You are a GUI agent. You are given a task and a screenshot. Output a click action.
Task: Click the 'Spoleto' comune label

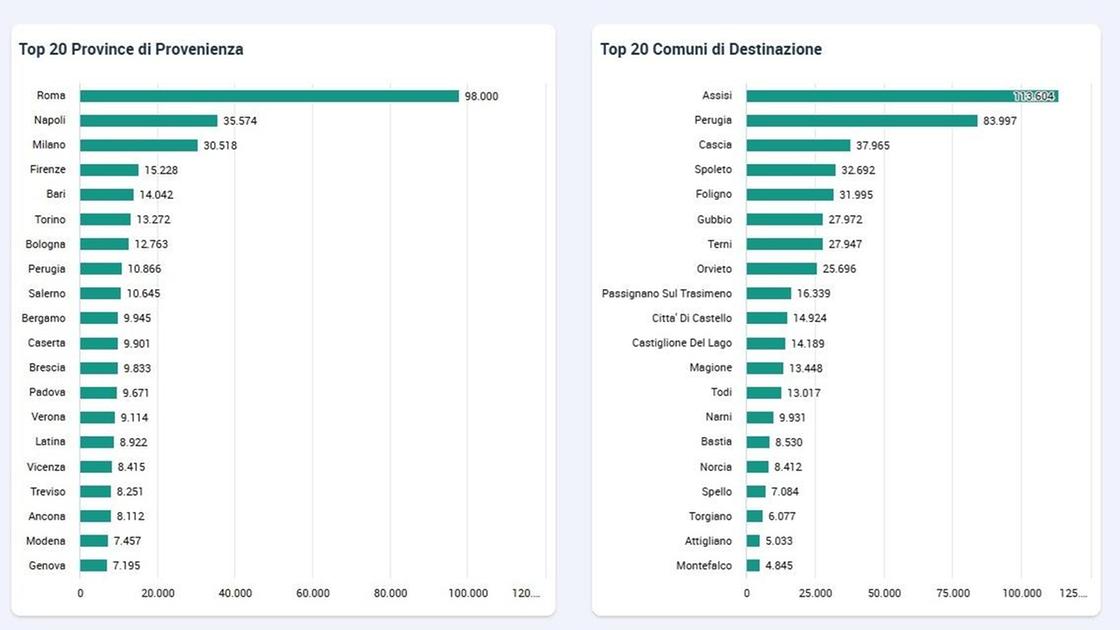coord(713,169)
